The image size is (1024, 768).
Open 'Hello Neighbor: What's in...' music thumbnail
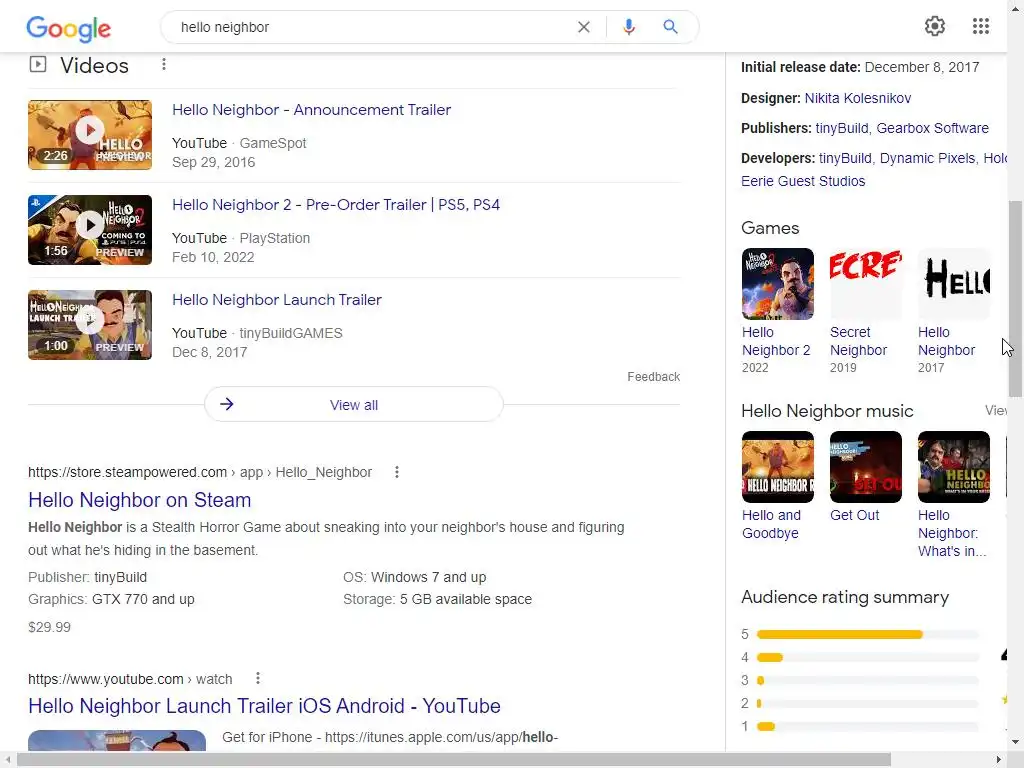pyautogui.click(x=954, y=467)
